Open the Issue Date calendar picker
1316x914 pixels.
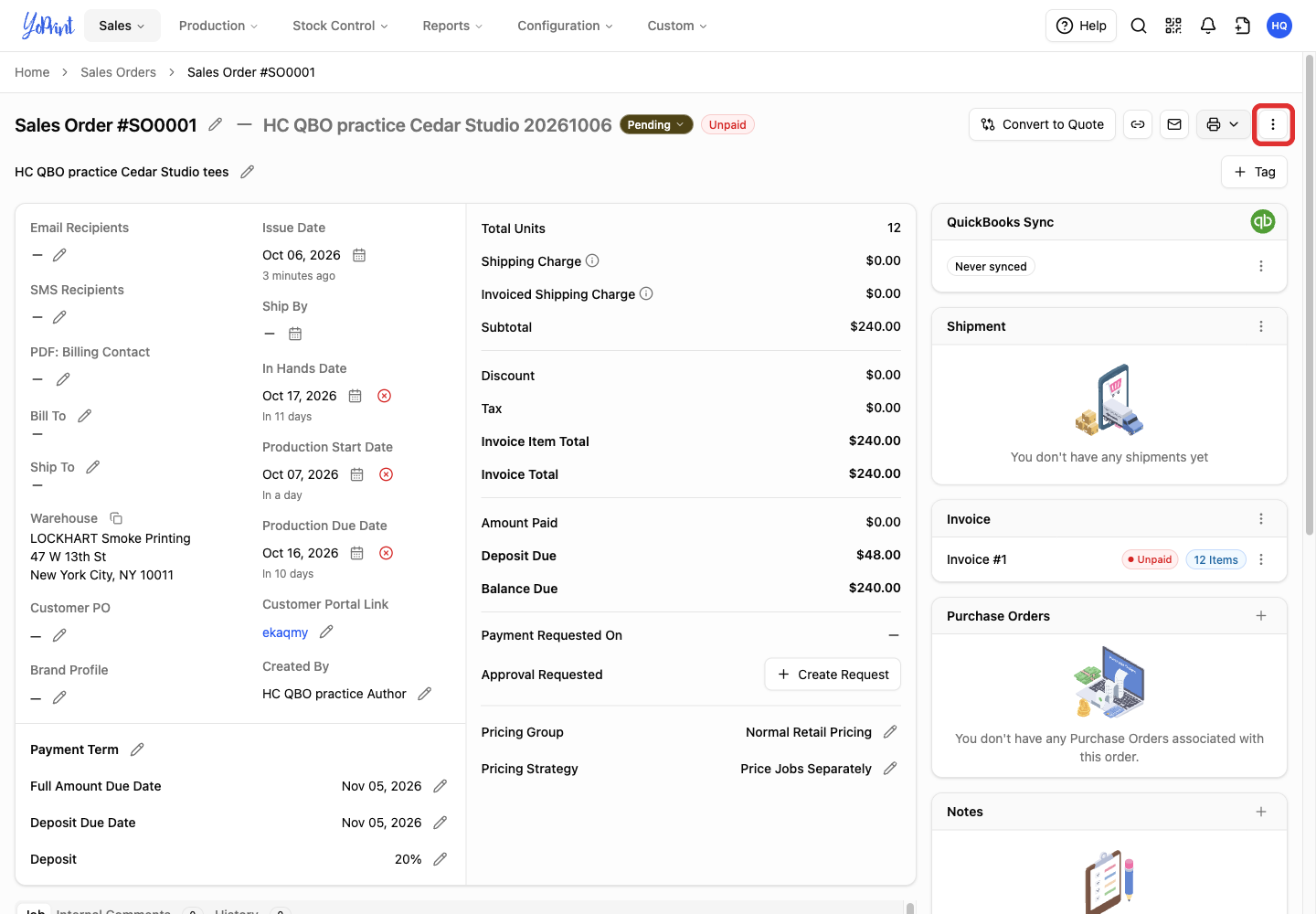[359, 255]
